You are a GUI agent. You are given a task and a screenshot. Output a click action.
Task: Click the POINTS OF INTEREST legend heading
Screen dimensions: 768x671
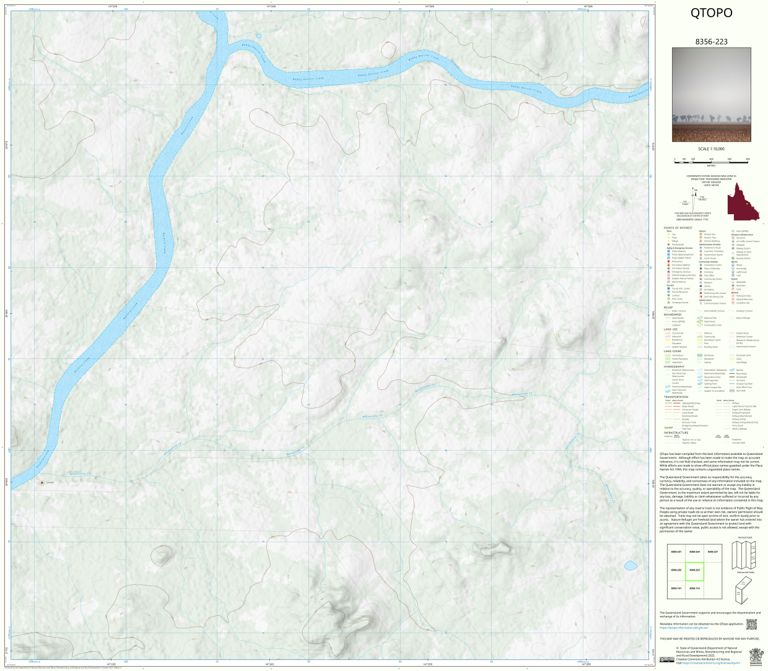coord(678,228)
